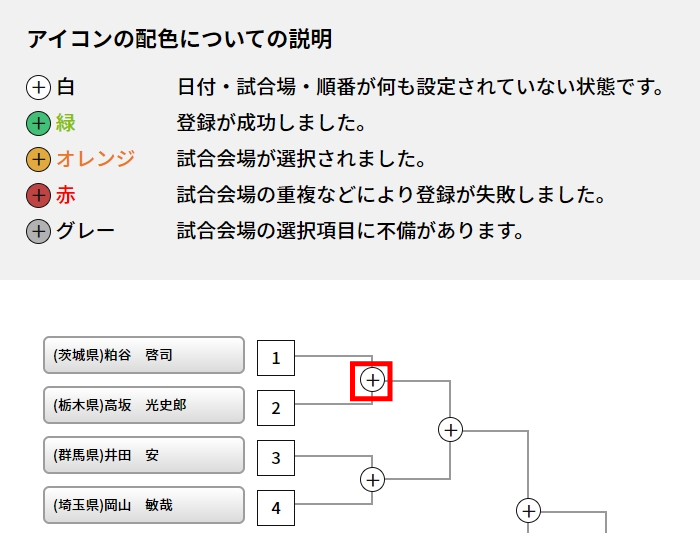Click the green plus icon in the legend
This screenshot has height=533, width=700.
[x=38, y=124]
